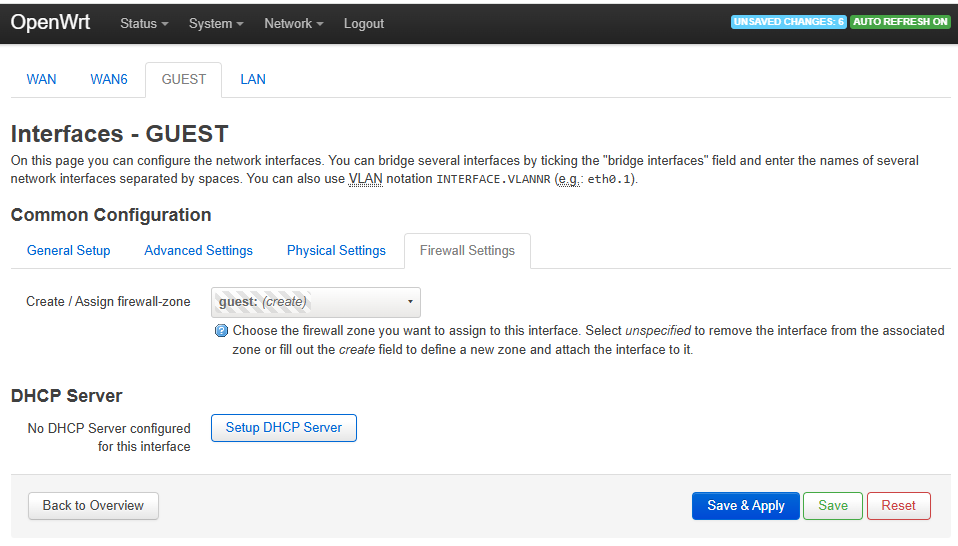Open the General Setup tab

(x=68, y=250)
